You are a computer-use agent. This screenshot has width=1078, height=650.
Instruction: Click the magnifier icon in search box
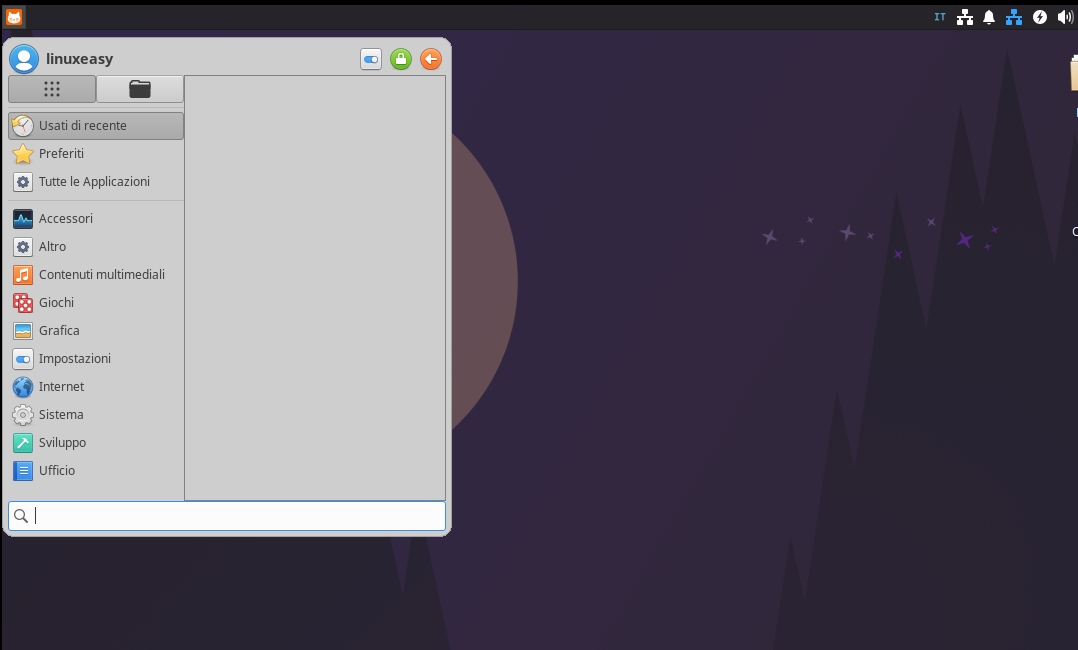tap(21, 516)
